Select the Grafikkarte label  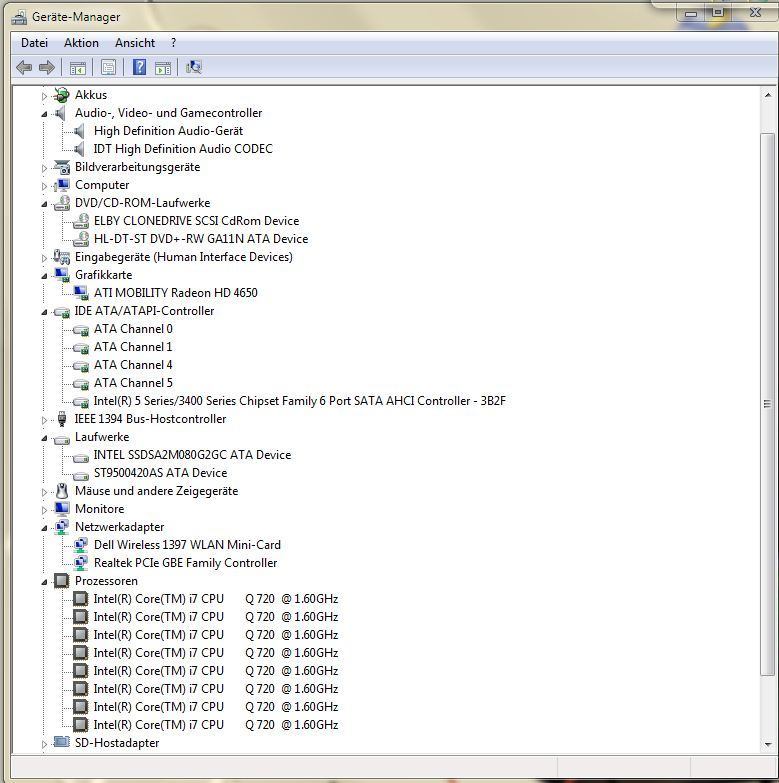click(x=103, y=275)
